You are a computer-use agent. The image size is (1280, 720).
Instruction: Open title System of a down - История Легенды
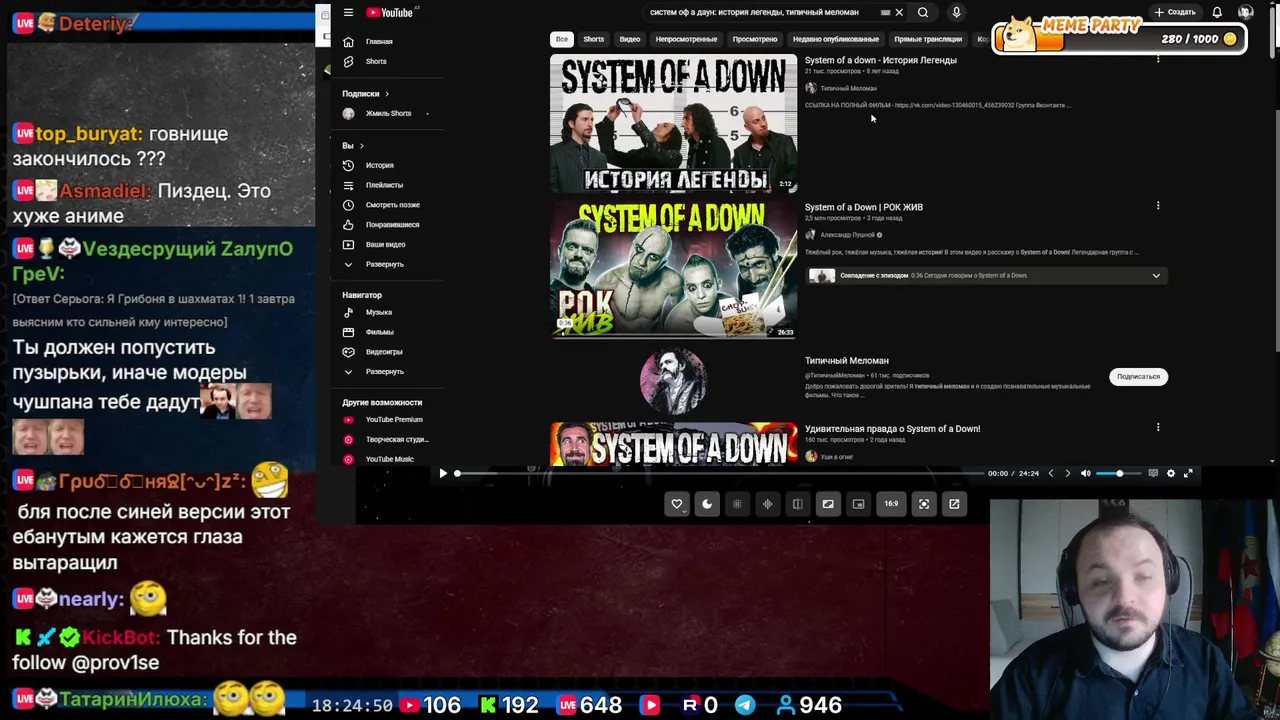tap(881, 60)
